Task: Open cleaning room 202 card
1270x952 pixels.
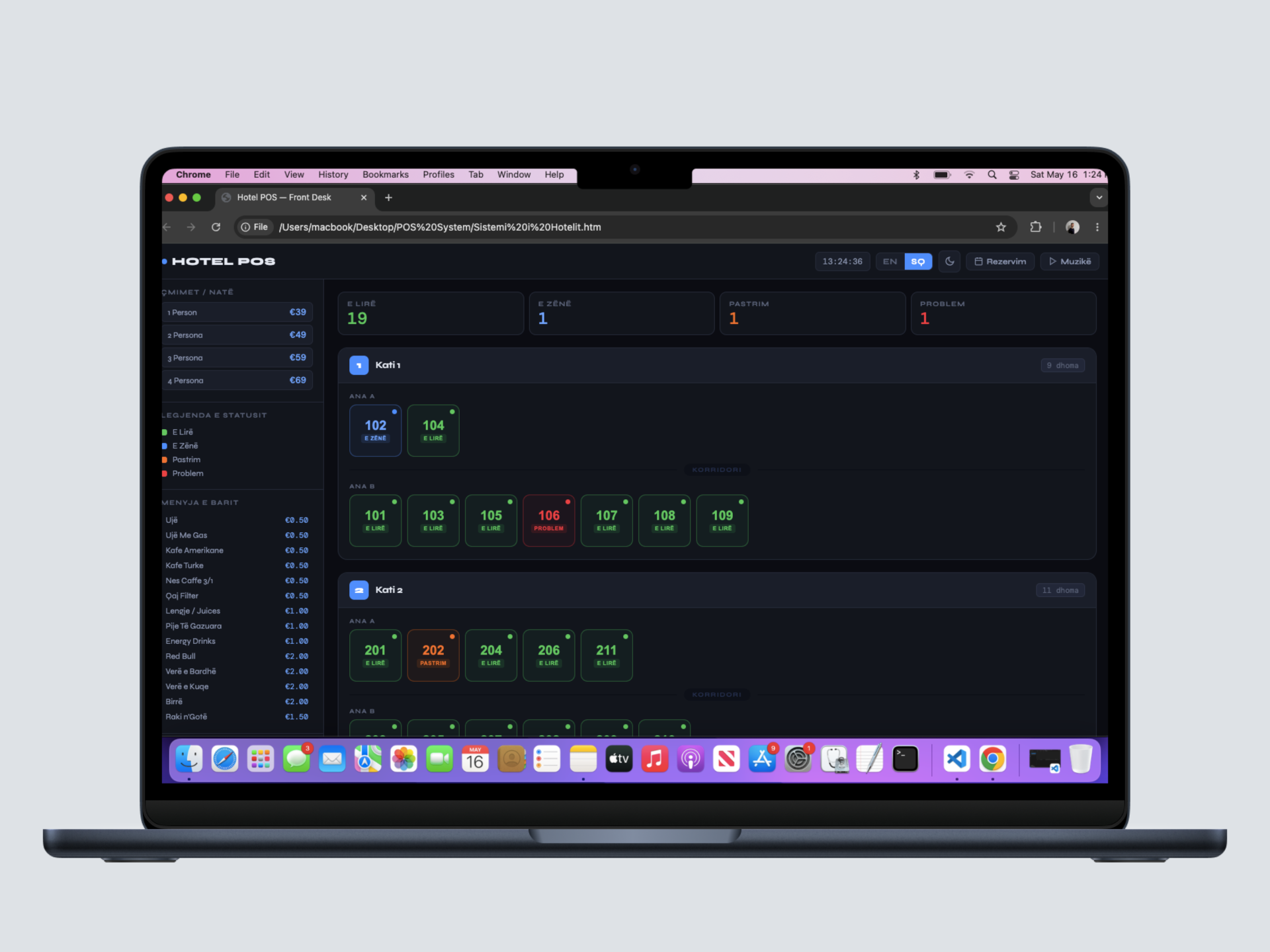Action: pyautogui.click(x=433, y=655)
